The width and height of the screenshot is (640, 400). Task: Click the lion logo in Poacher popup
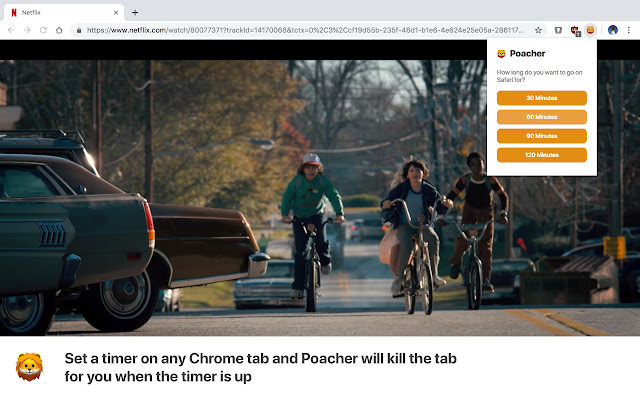coord(501,54)
